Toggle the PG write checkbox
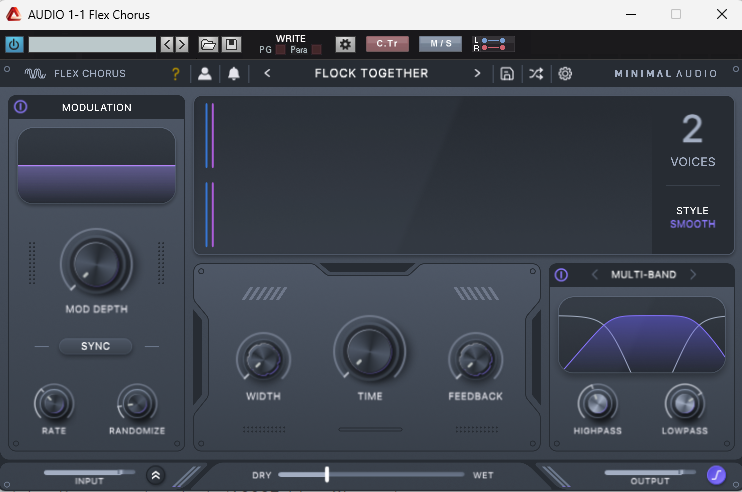Image resolution: width=742 pixels, height=492 pixels. click(x=280, y=50)
